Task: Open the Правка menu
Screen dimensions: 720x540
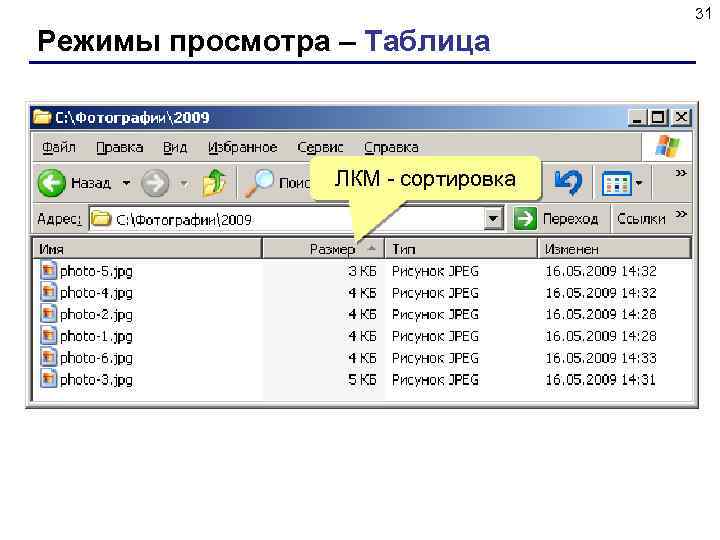Action: [119, 147]
